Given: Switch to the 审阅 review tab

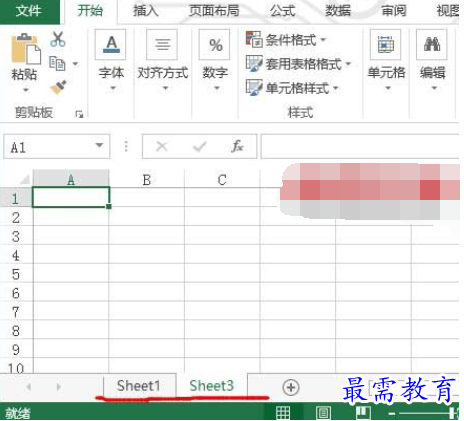Looking at the screenshot, I should (x=394, y=11).
